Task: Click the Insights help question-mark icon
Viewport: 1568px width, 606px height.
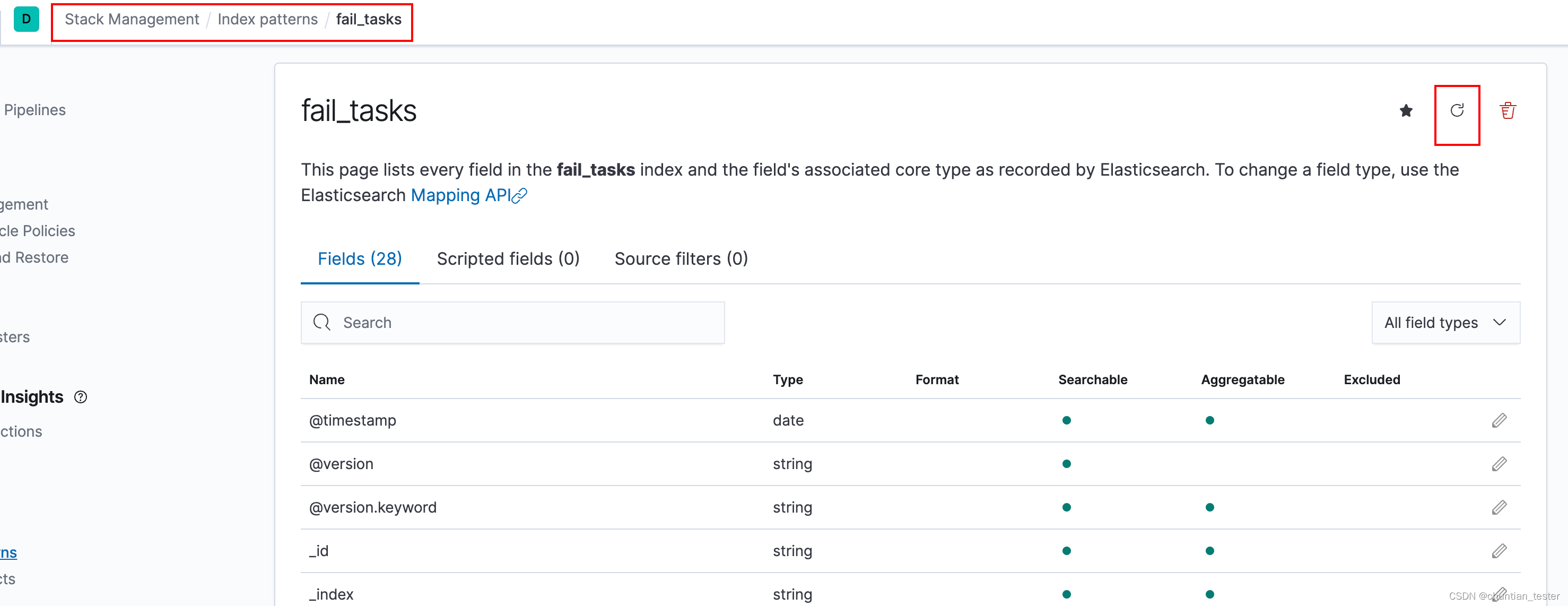Action: coord(80,397)
